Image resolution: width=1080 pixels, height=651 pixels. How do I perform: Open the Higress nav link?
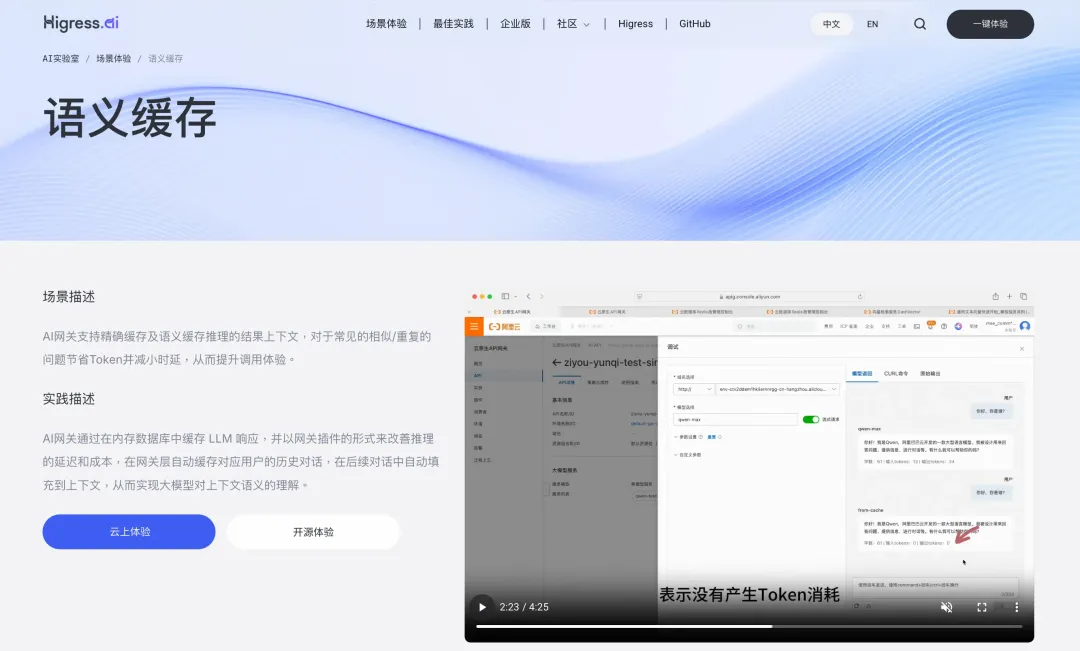(635, 23)
